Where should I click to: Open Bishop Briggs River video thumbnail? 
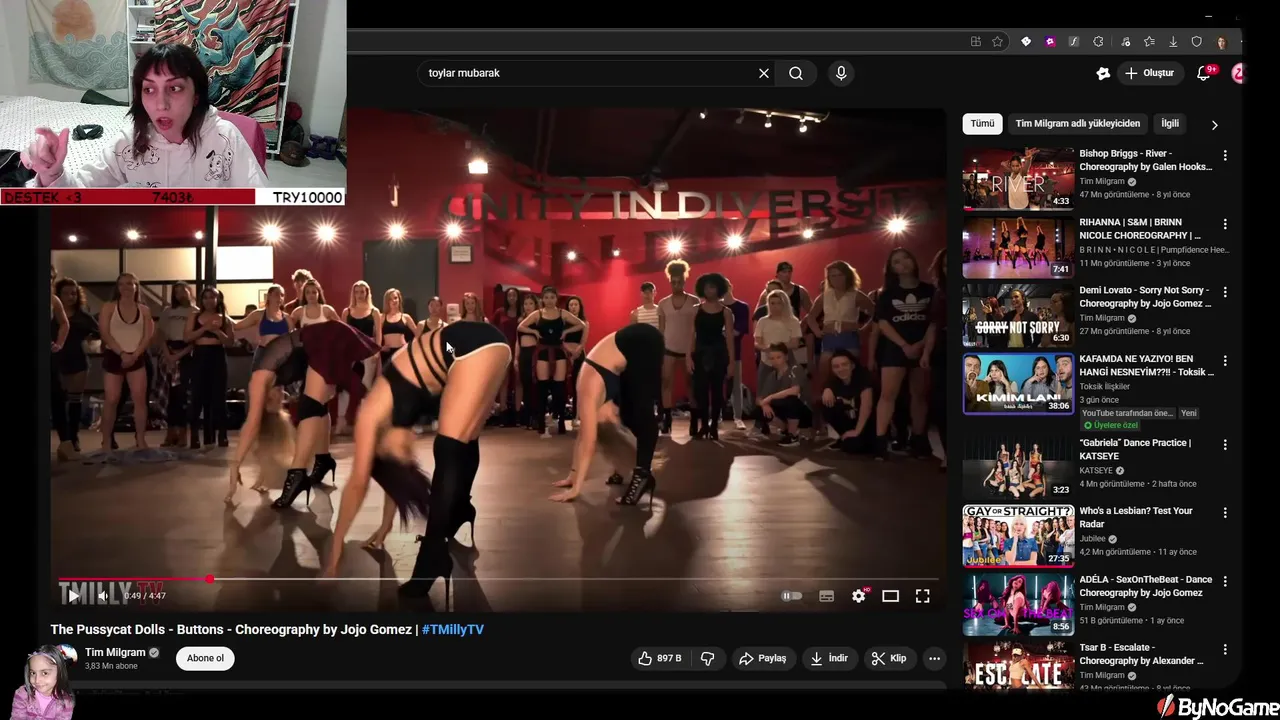pyautogui.click(x=1018, y=179)
